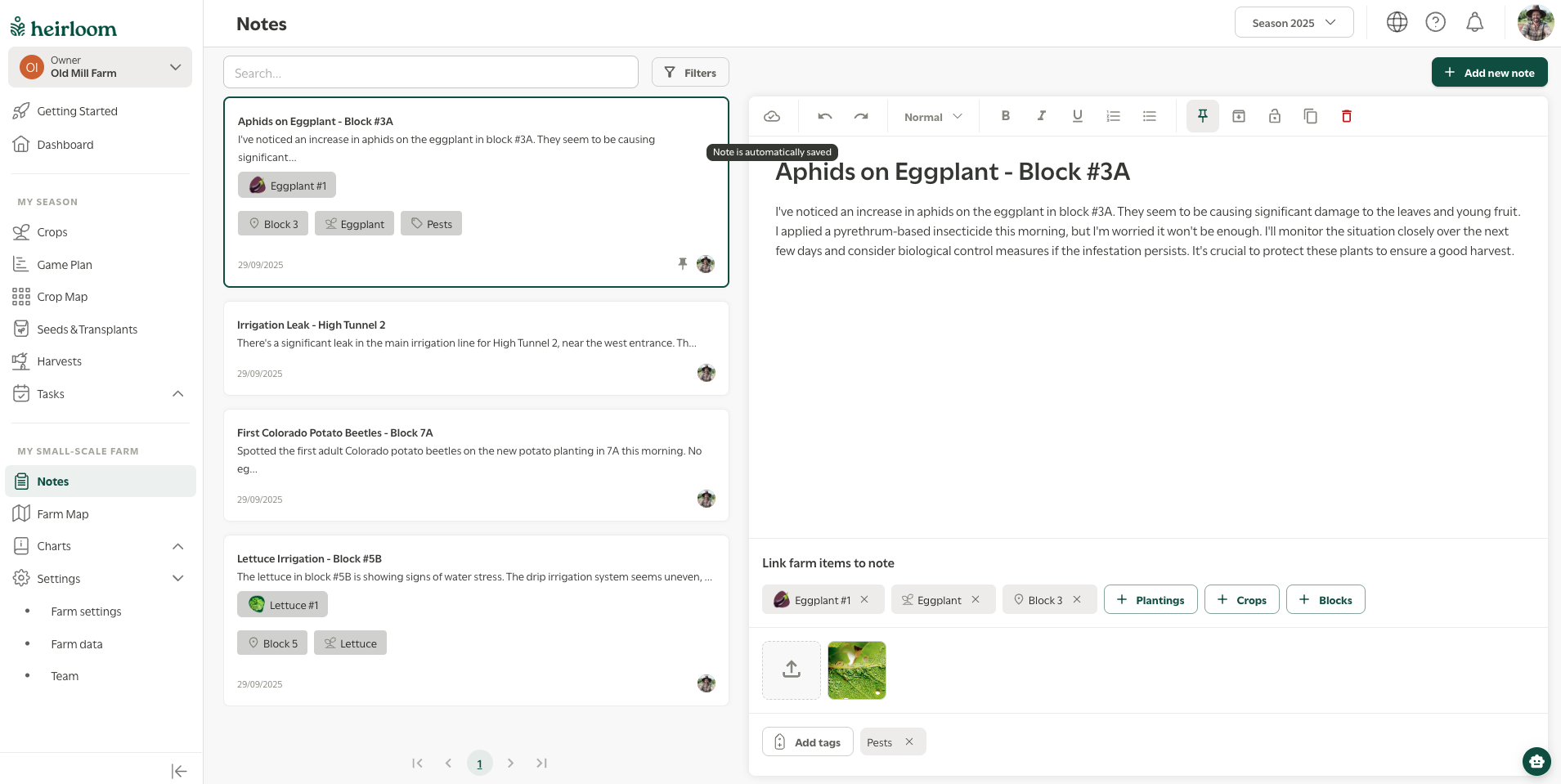Click the undo arrow in note toolbar
This screenshot has height=784, width=1561.
click(x=824, y=117)
